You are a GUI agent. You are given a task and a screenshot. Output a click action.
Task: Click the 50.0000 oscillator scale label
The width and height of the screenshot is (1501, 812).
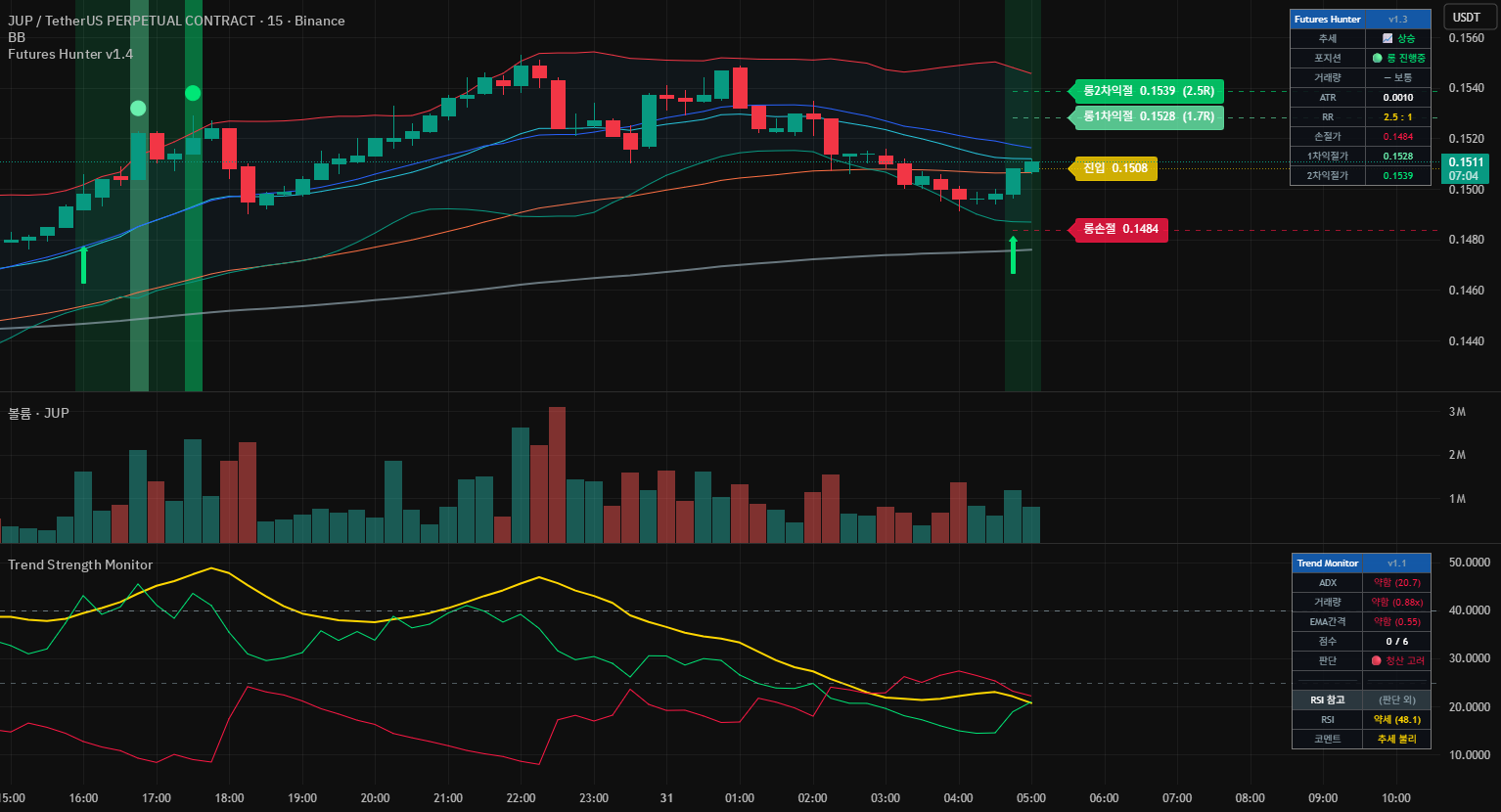(x=1470, y=563)
